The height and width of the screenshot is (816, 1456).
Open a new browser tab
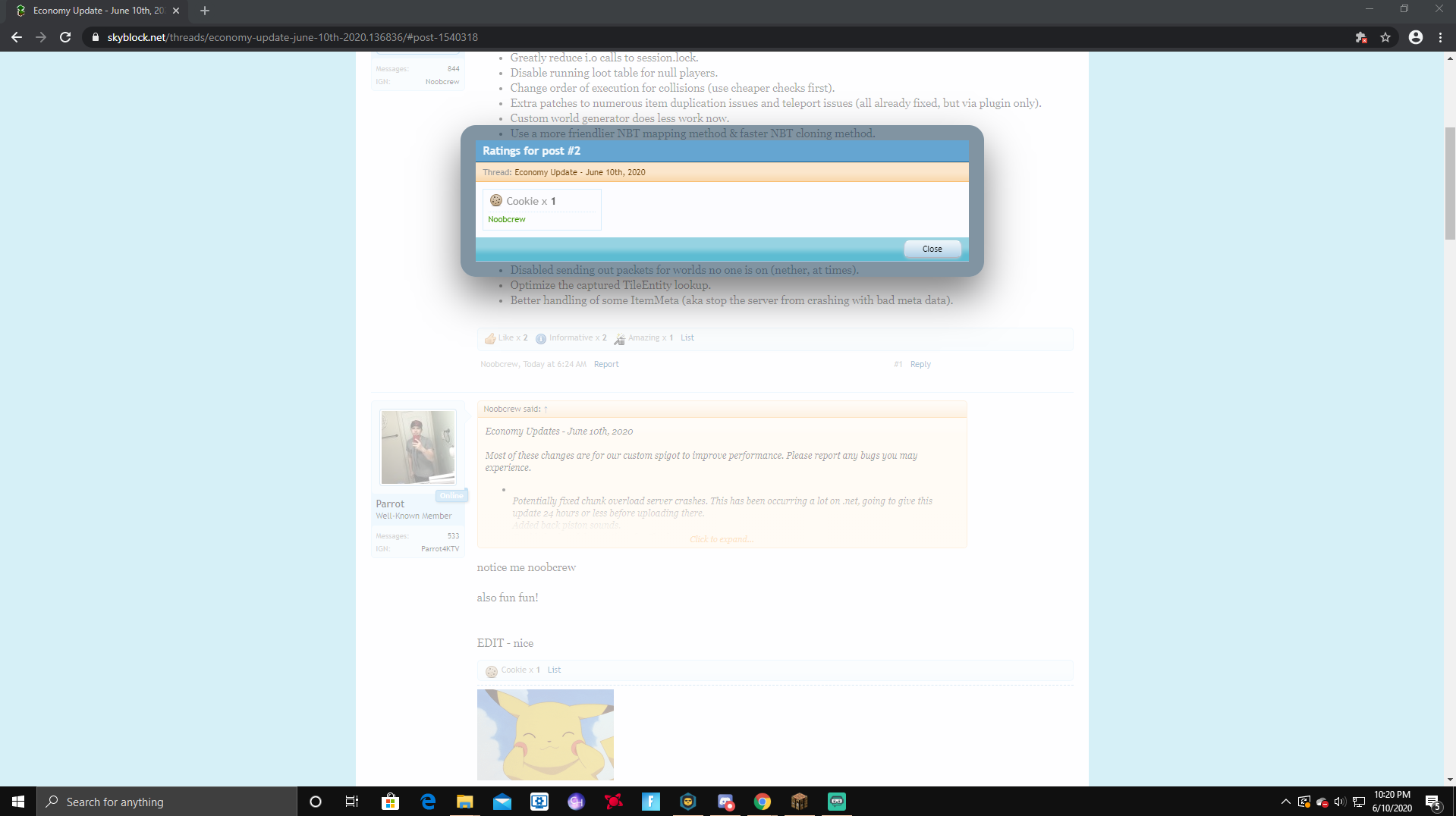tap(205, 11)
